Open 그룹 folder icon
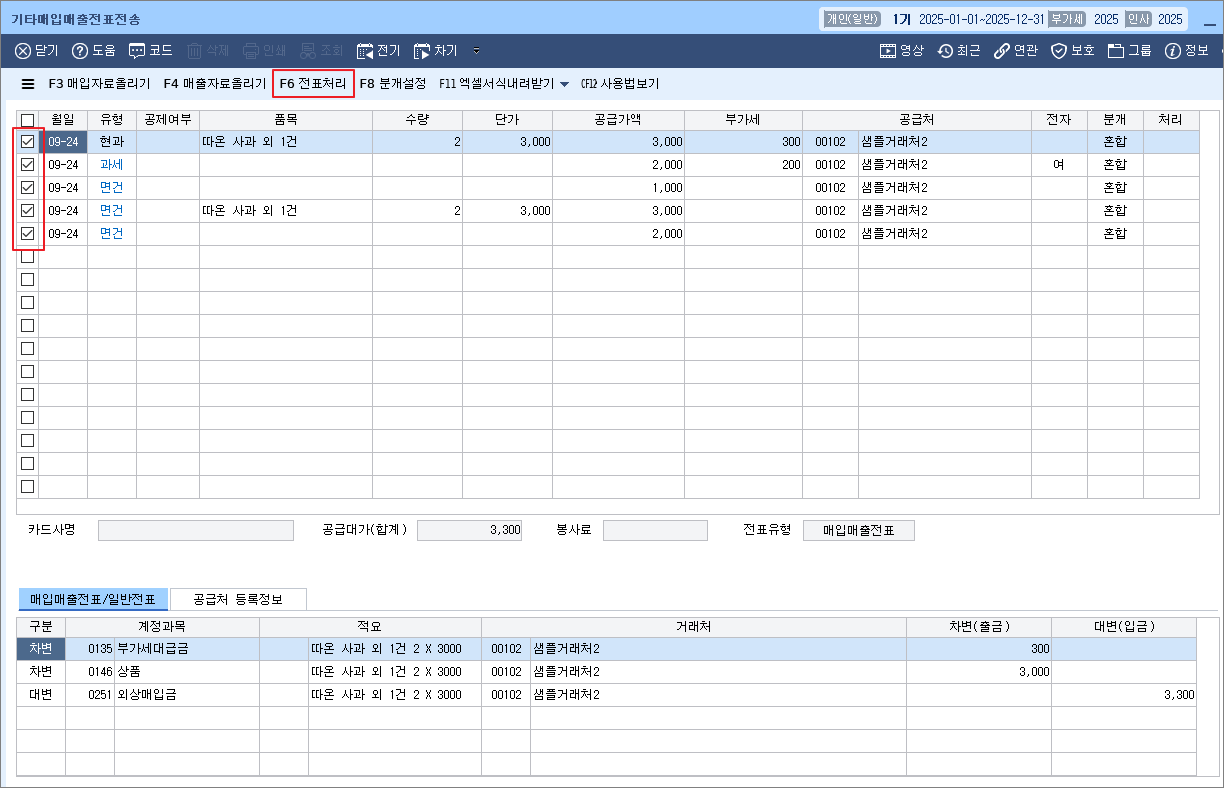 pos(1116,50)
